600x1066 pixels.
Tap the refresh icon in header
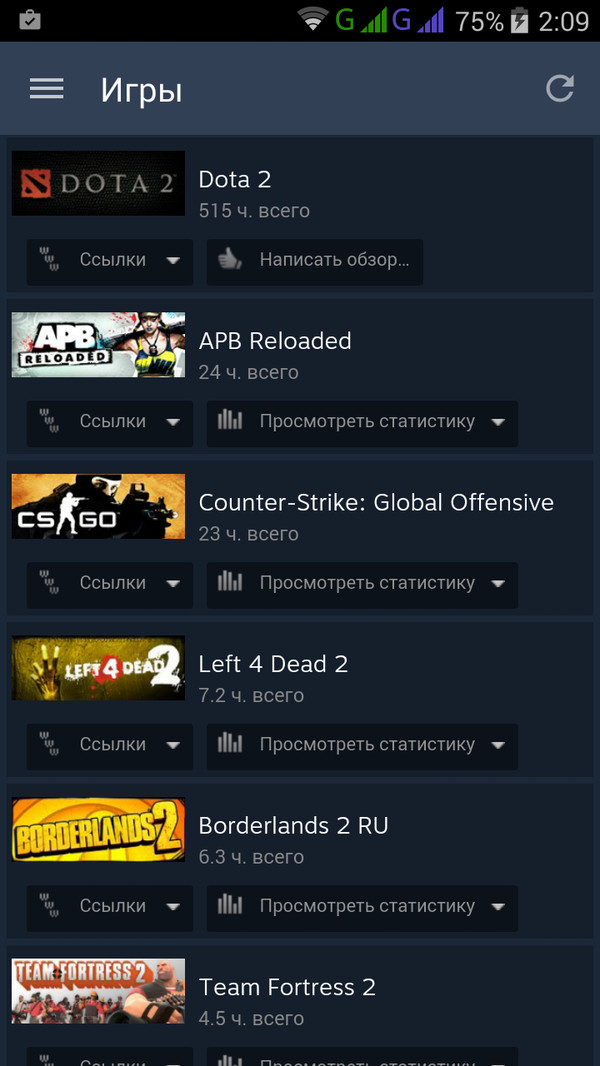pyautogui.click(x=561, y=89)
